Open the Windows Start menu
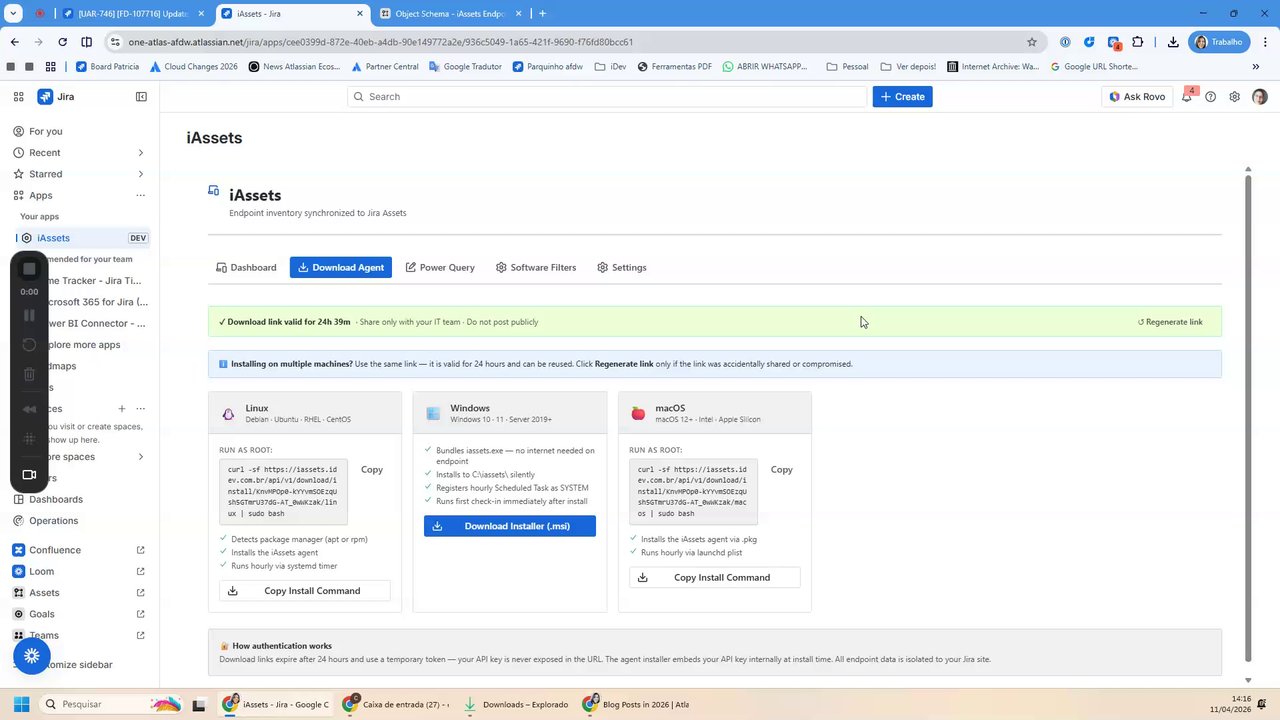 [x=21, y=704]
